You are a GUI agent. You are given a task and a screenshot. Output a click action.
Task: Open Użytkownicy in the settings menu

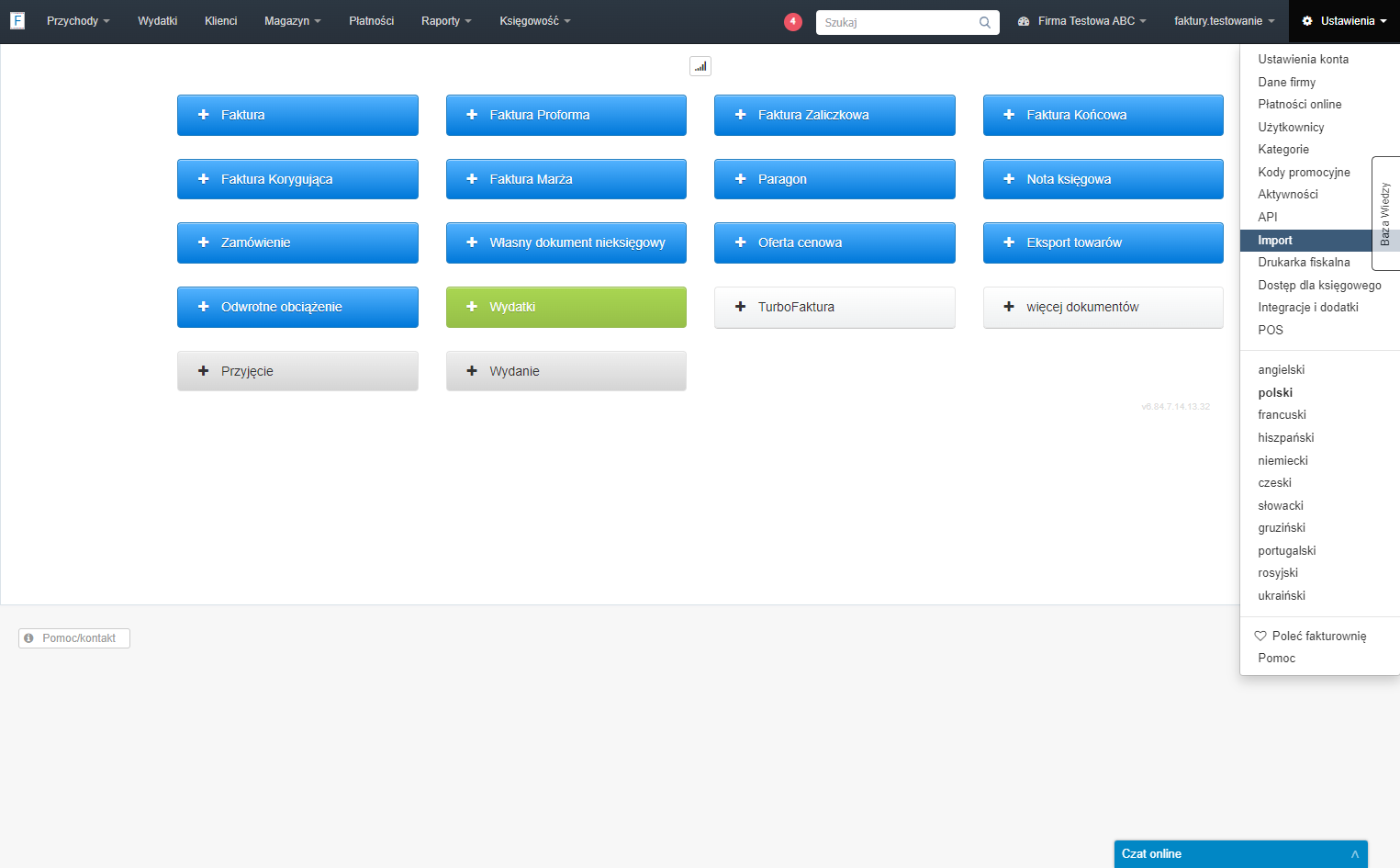(x=1292, y=128)
